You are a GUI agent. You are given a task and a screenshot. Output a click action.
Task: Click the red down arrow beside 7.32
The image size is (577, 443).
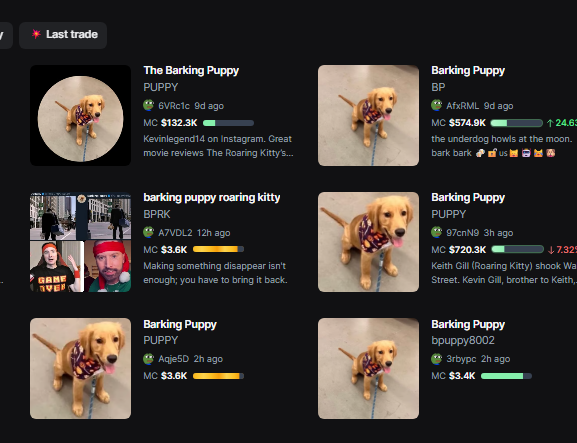tap(551, 250)
